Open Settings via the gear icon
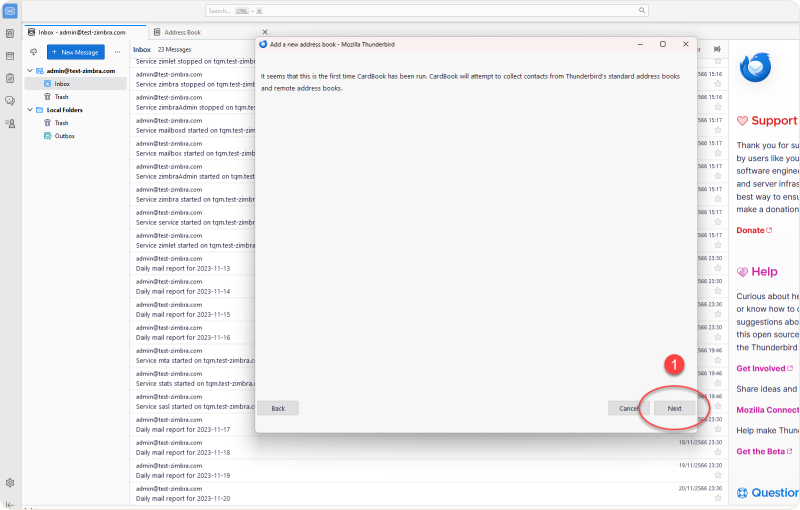 [10, 482]
